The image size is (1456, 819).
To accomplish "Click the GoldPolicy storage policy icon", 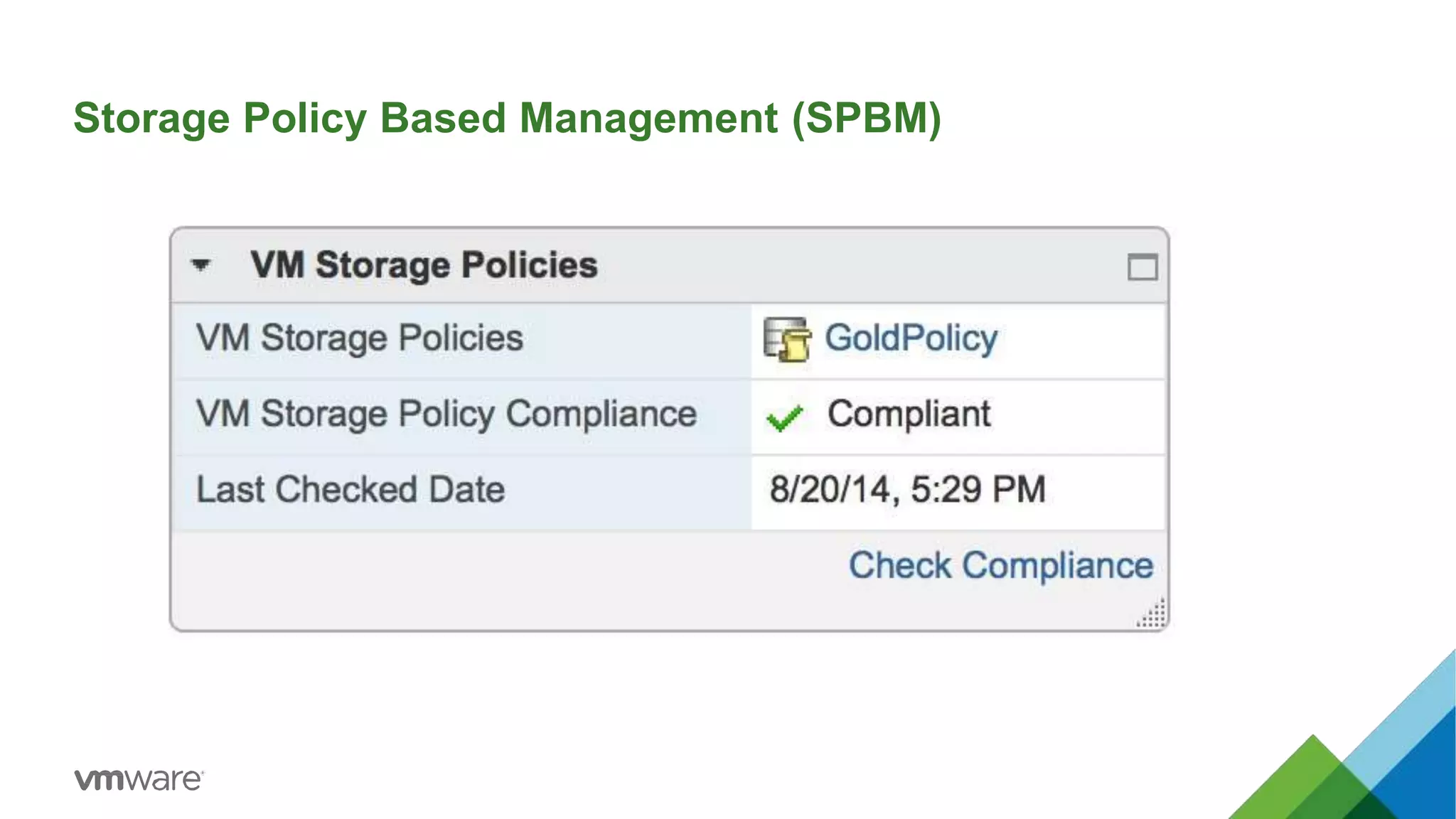I will click(787, 339).
